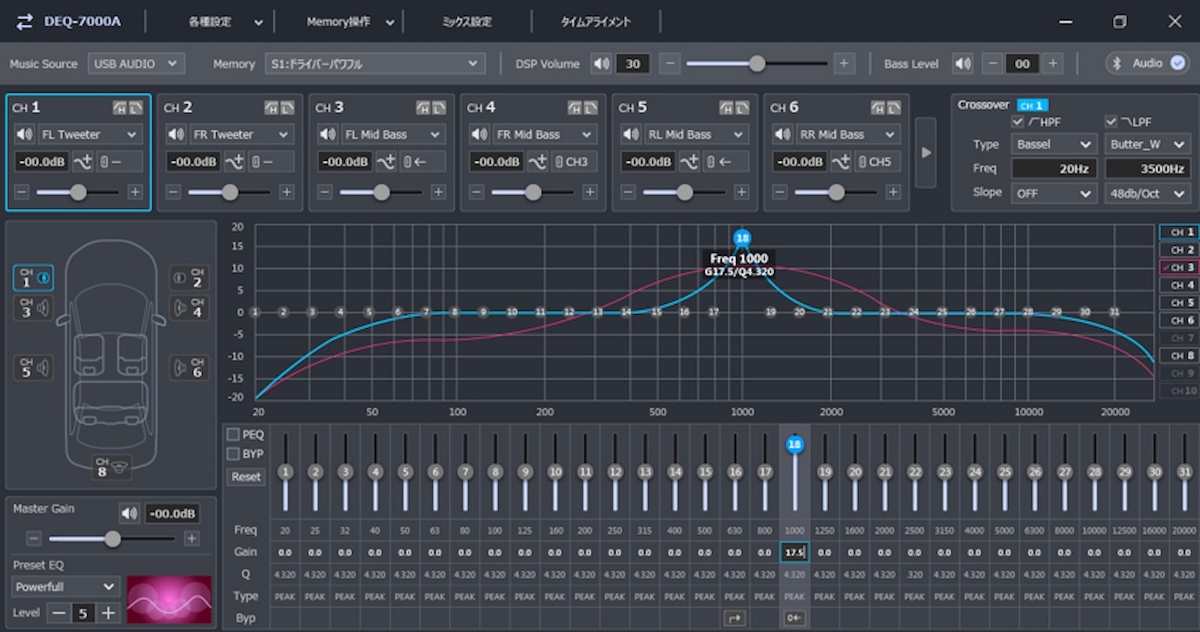Toggle CH 3 curve in graph legend

coord(1178,267)
